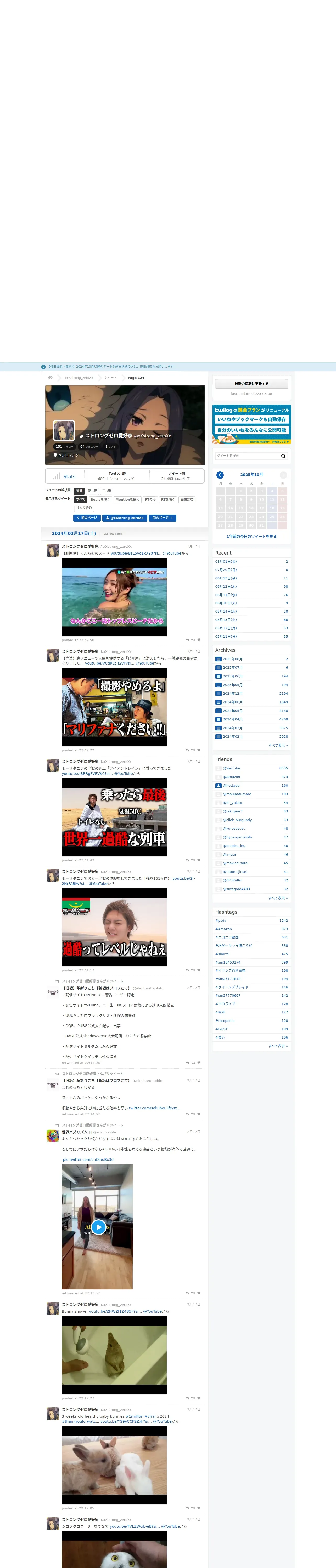Open the Bunny shower video thumbnail
336x1568 pixels.
point(114,1355)
